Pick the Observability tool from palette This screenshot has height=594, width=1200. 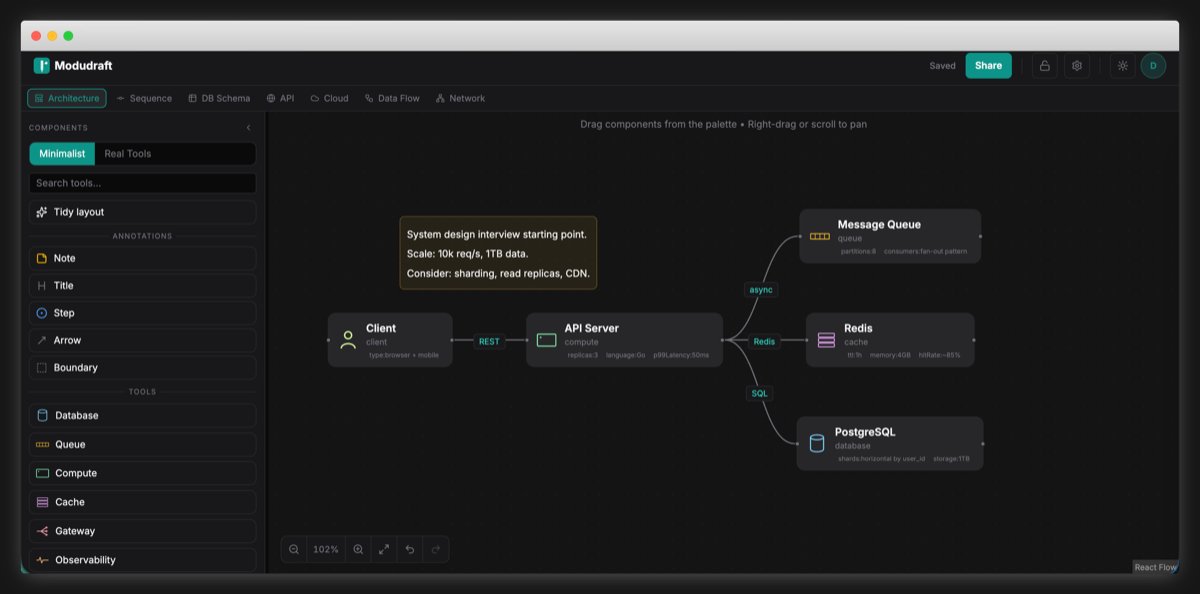(142, 560)
